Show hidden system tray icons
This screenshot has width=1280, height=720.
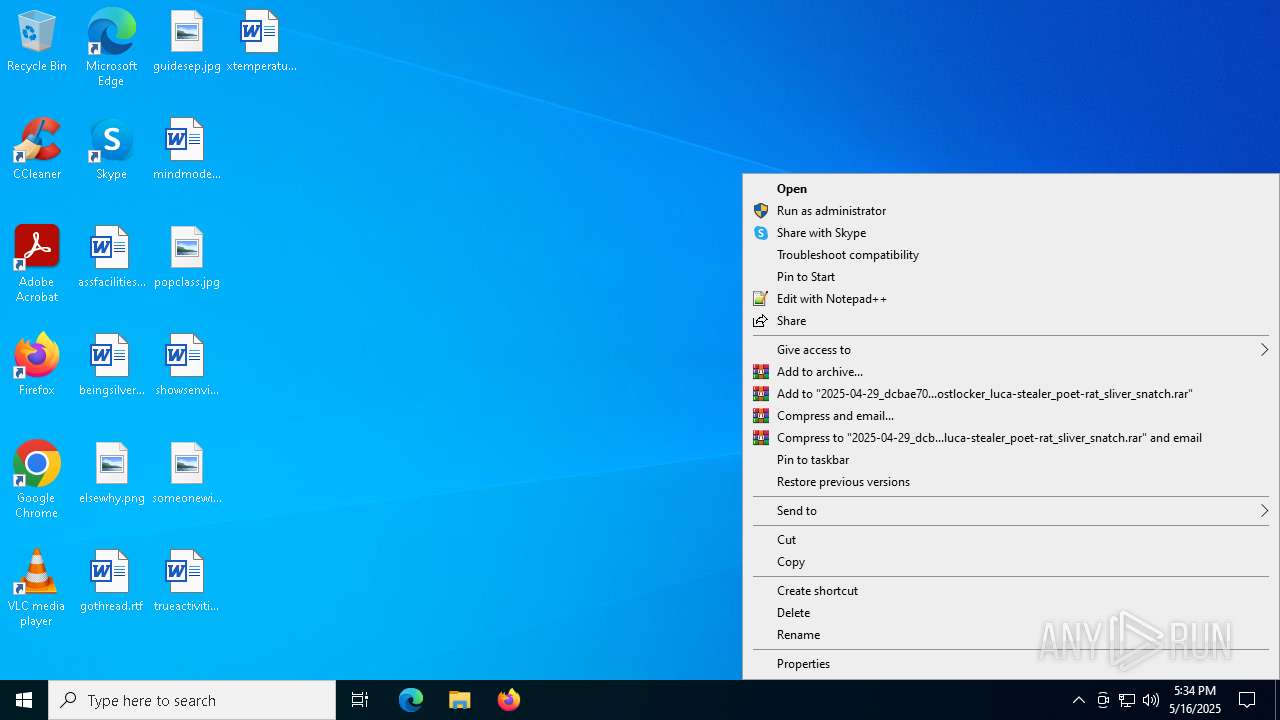[1078, 700]
